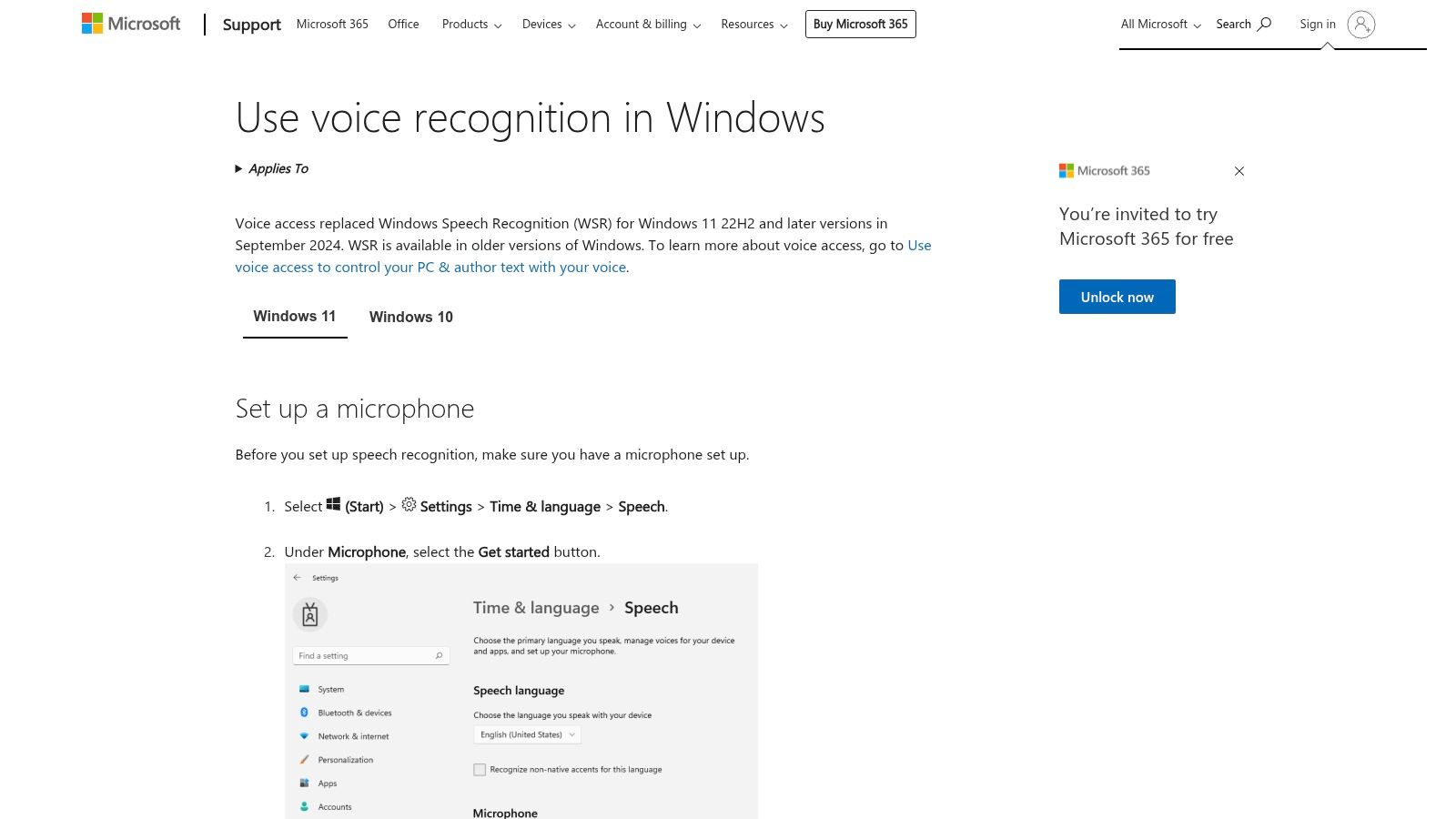This screenshot has height=819, width=1456.
Task: Click the user profile icon in Settings screenshot
Action: [309, 615]
